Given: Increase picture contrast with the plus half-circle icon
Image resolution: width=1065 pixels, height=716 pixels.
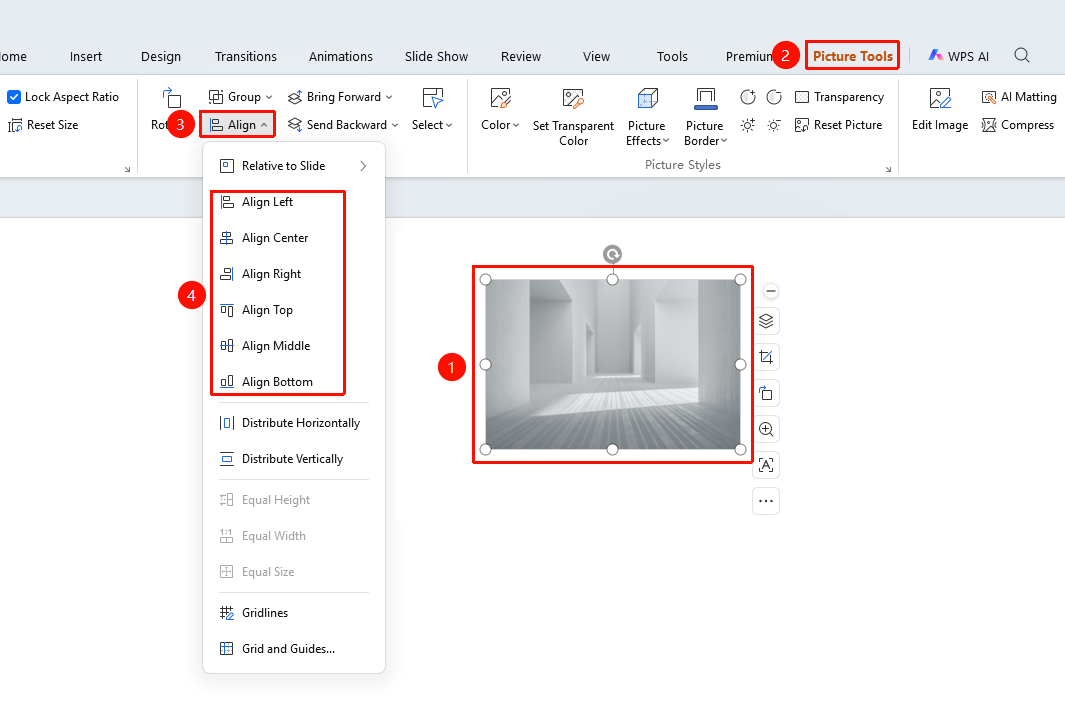Looking at the screenshot, I should point(748,97).
